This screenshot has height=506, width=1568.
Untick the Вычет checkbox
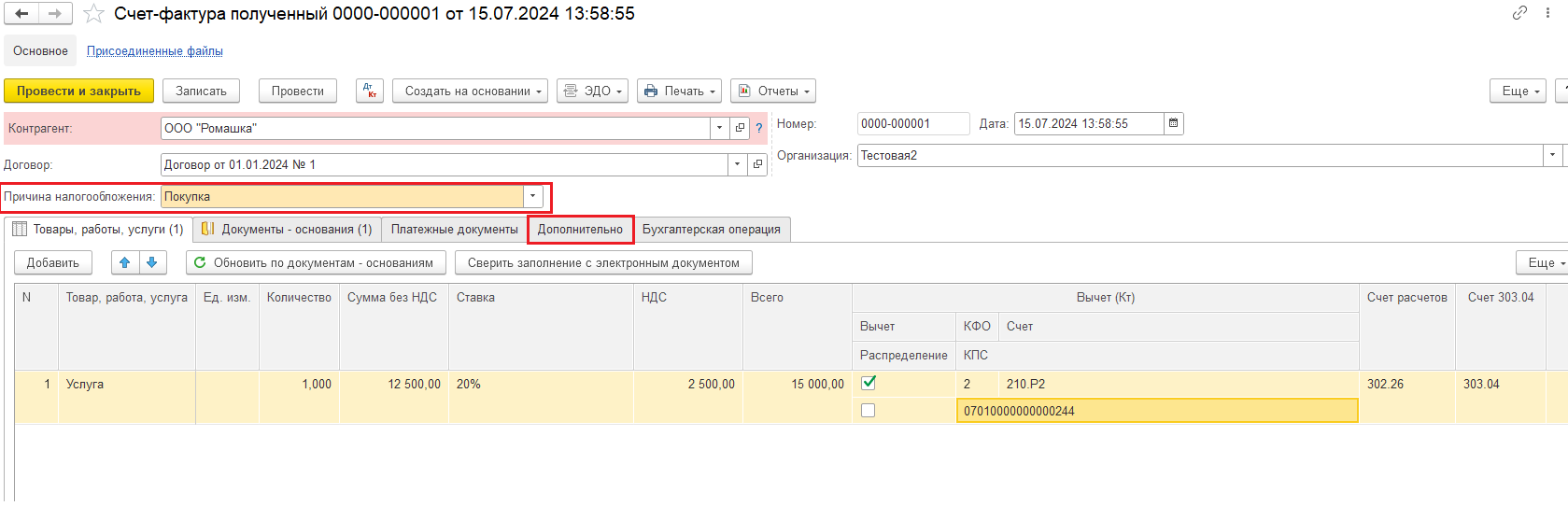click(869, 383)
